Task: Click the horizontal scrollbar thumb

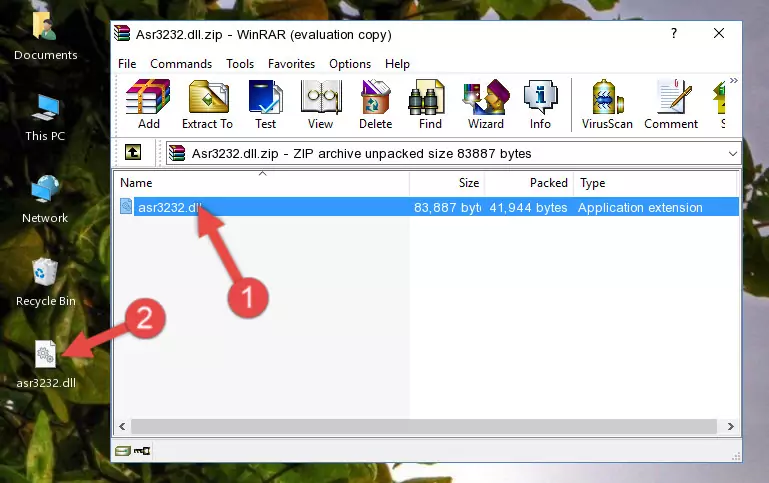Action: click(424, 426)
